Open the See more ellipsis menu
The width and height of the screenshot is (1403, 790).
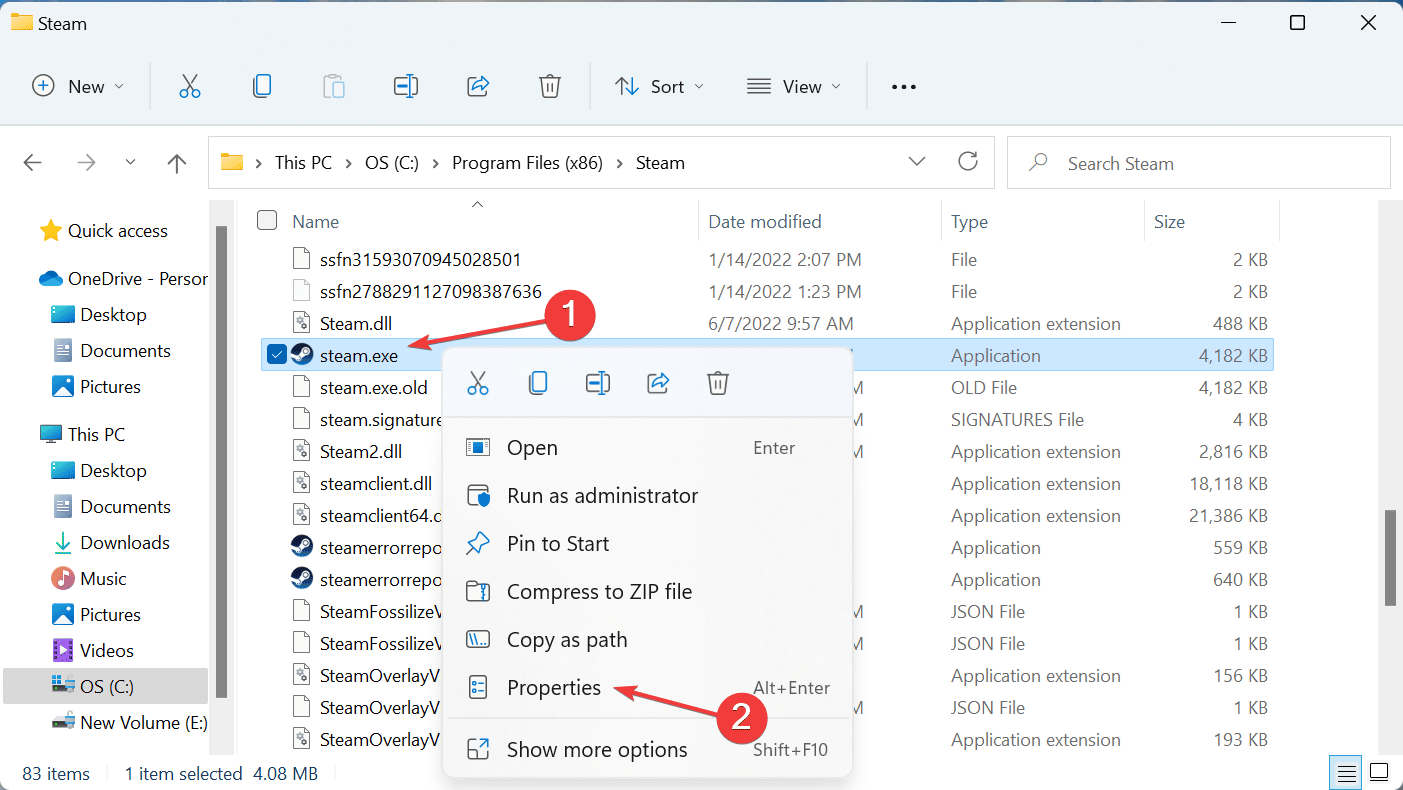[x=904, y=87]
